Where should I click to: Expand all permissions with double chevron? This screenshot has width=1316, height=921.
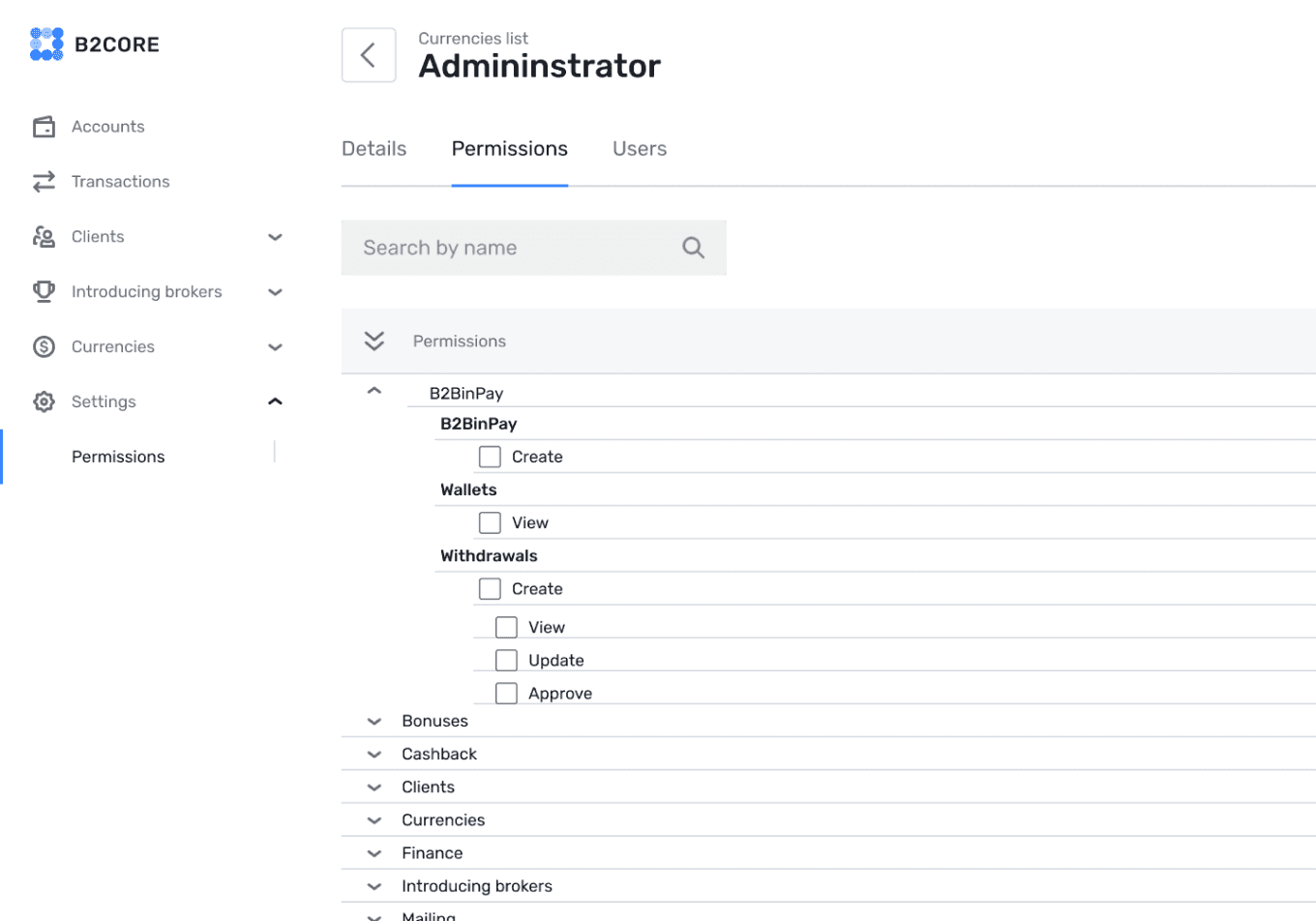click(374, 342)
